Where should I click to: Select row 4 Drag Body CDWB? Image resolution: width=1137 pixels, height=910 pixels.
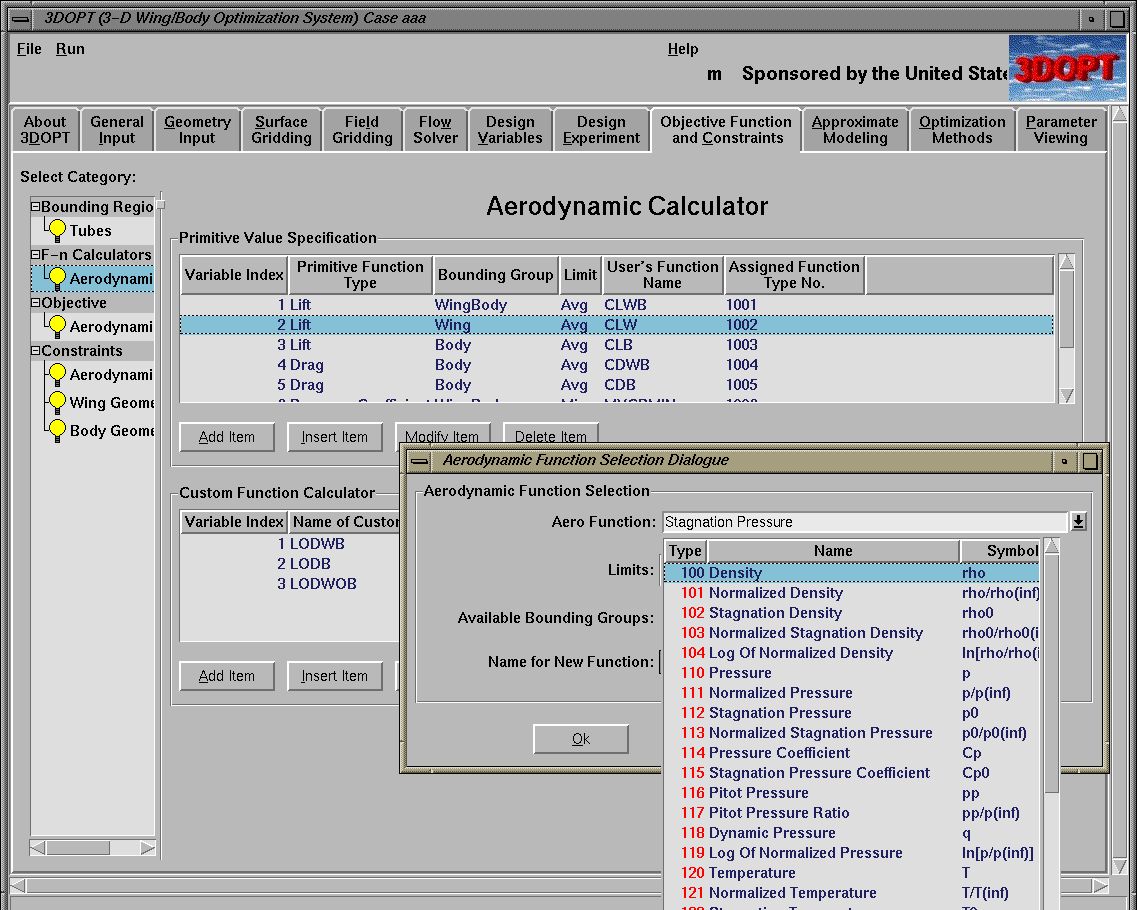(616, 365)
